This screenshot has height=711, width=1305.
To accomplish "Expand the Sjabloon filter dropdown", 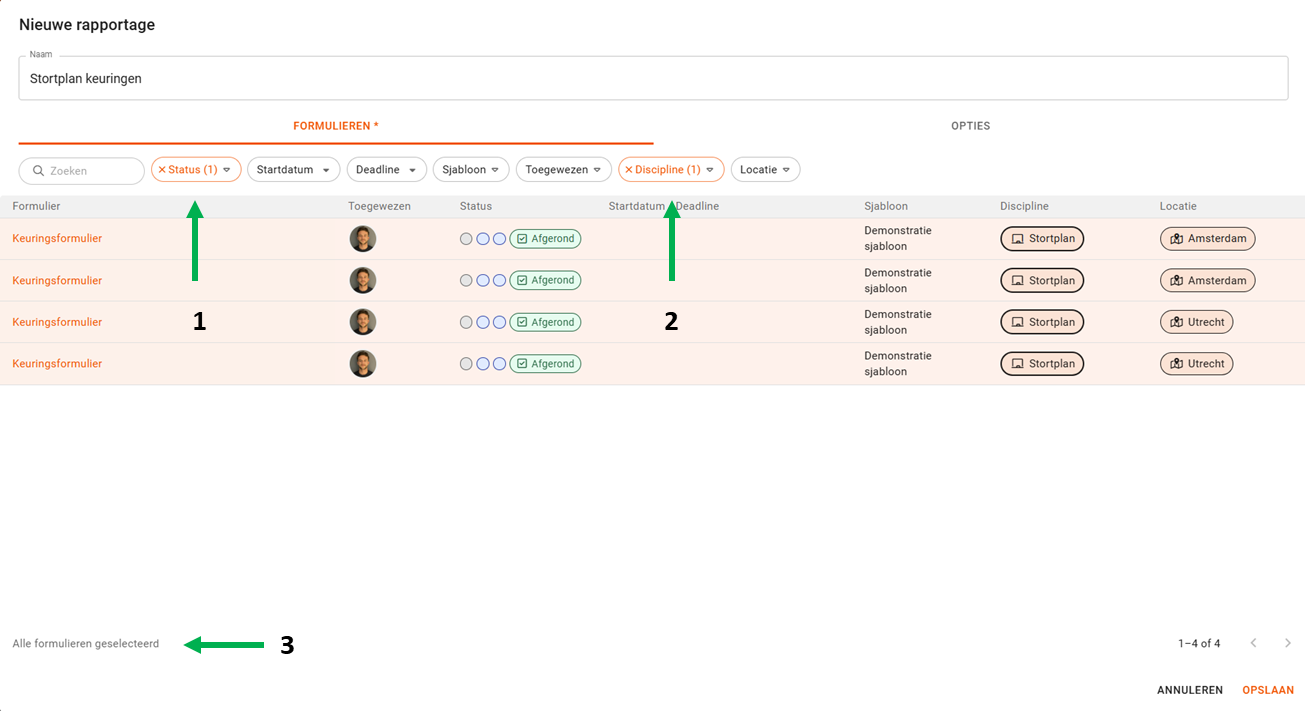I will (x=471, y=170).
